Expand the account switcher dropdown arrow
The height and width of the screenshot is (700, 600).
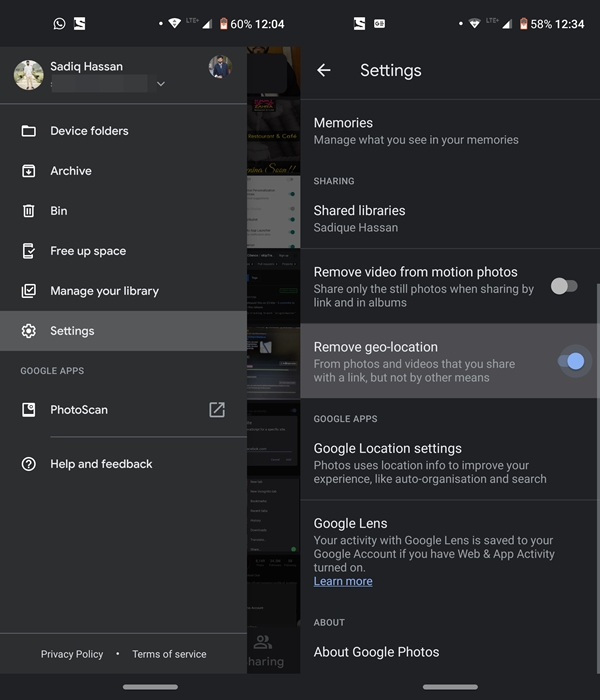[160, 85]
